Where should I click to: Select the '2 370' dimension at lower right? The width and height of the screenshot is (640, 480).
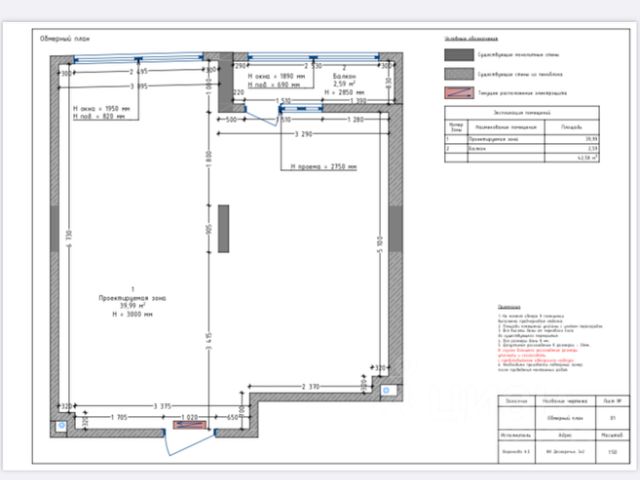[311, 387]
